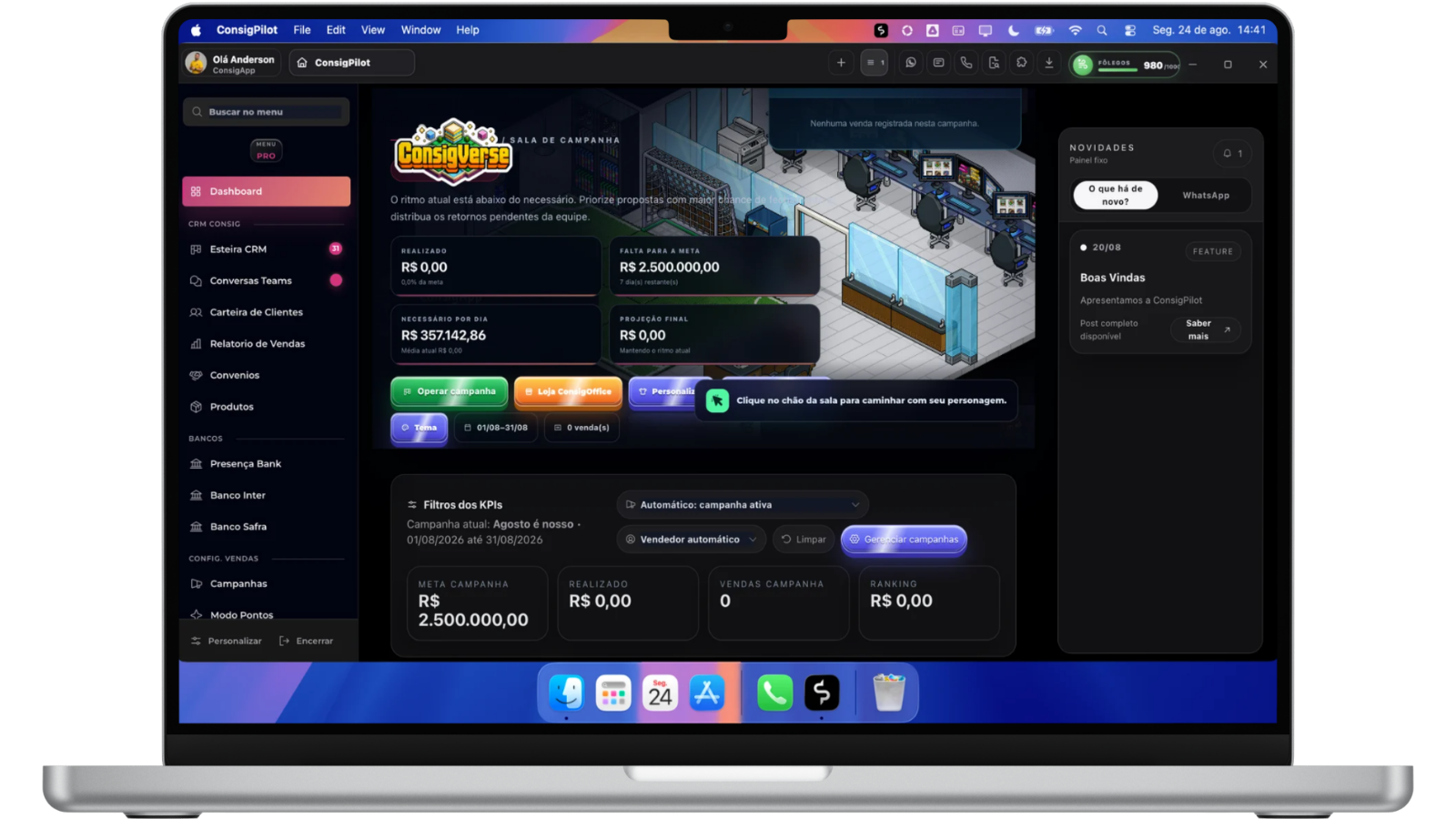Click the list counter button showing 1
Screen dimensions: 1456x819
[875, 63]
